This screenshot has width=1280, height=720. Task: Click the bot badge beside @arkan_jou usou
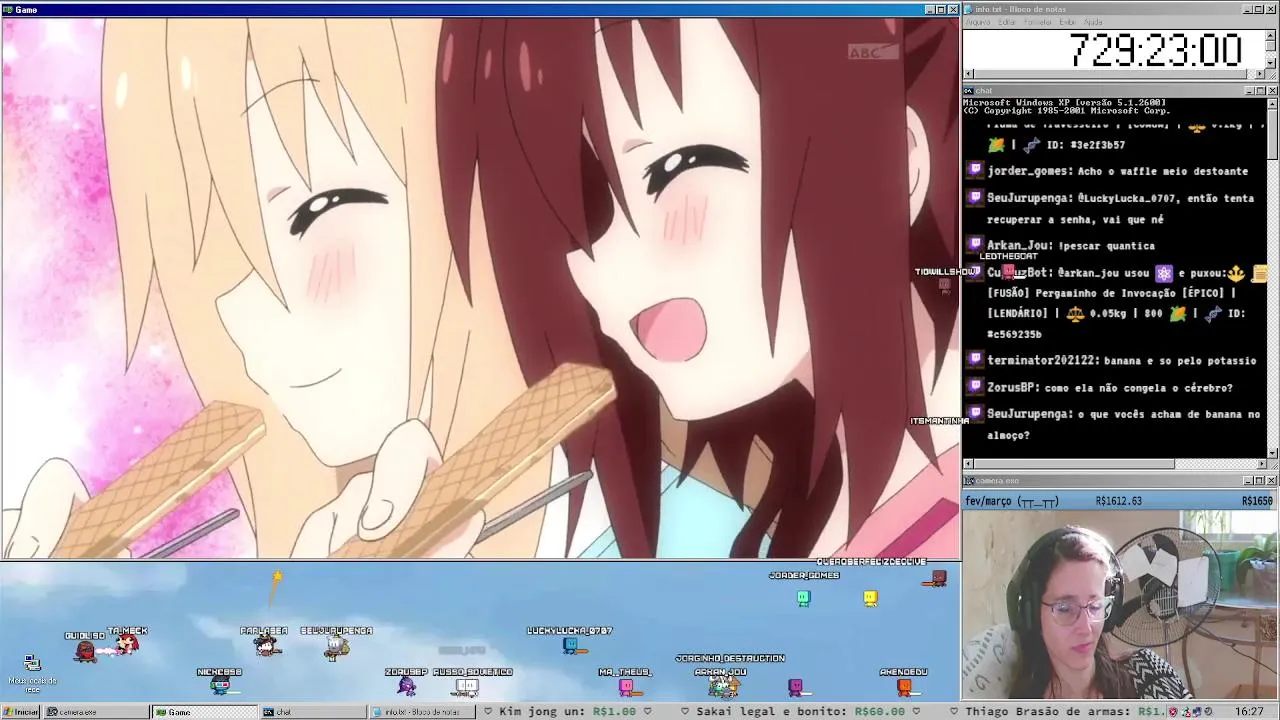coord(976,272)
